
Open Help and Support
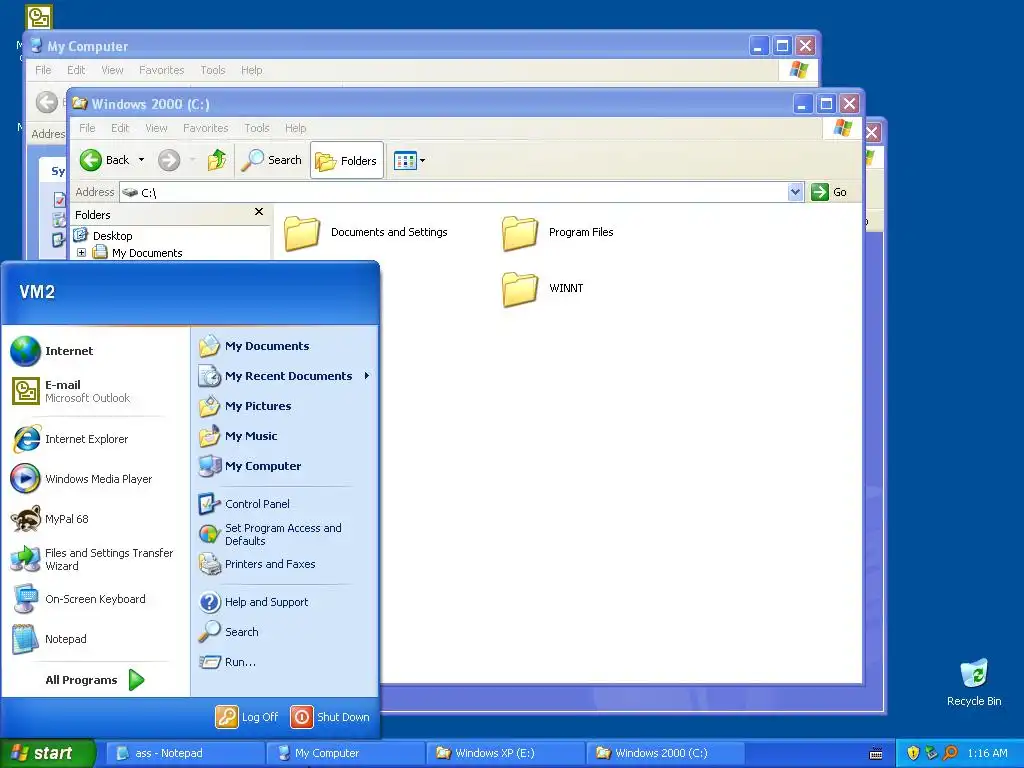click(253, 602)
